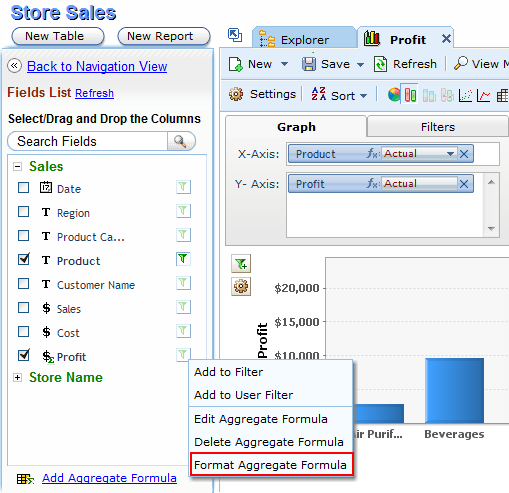
Task: Check the Region field checkbox
Action: tap(23, 212)
